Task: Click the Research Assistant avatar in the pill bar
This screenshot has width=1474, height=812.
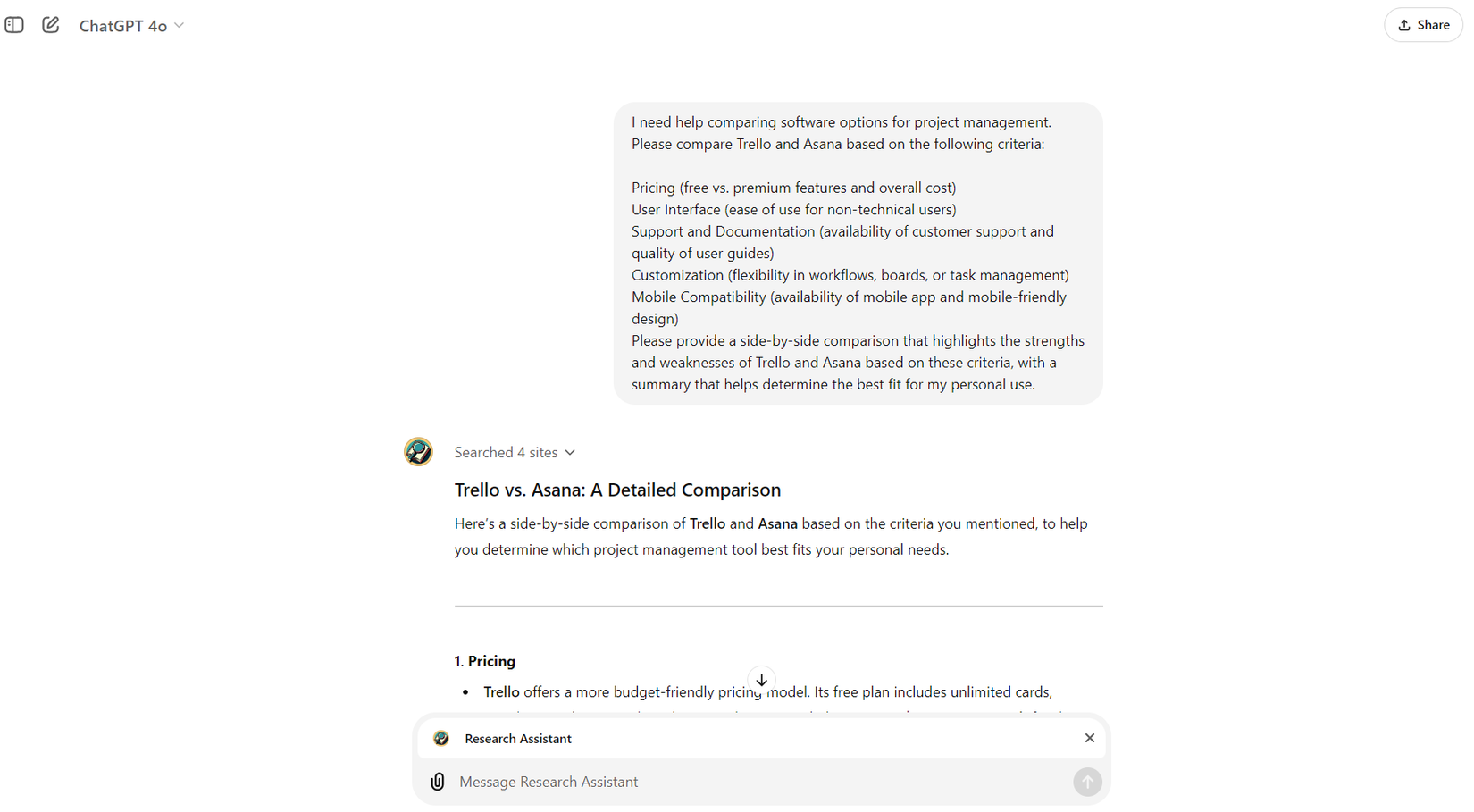Action: point(441,739)
